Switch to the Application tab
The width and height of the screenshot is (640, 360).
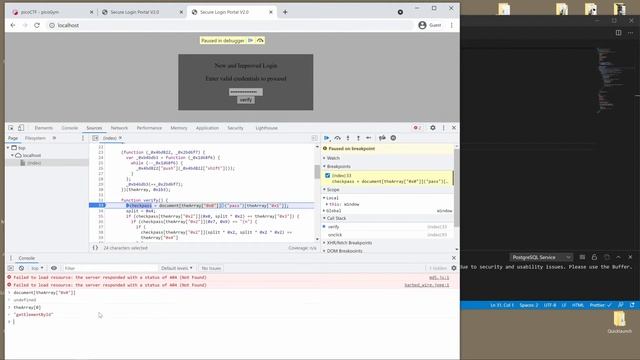[x=207, y=128]
